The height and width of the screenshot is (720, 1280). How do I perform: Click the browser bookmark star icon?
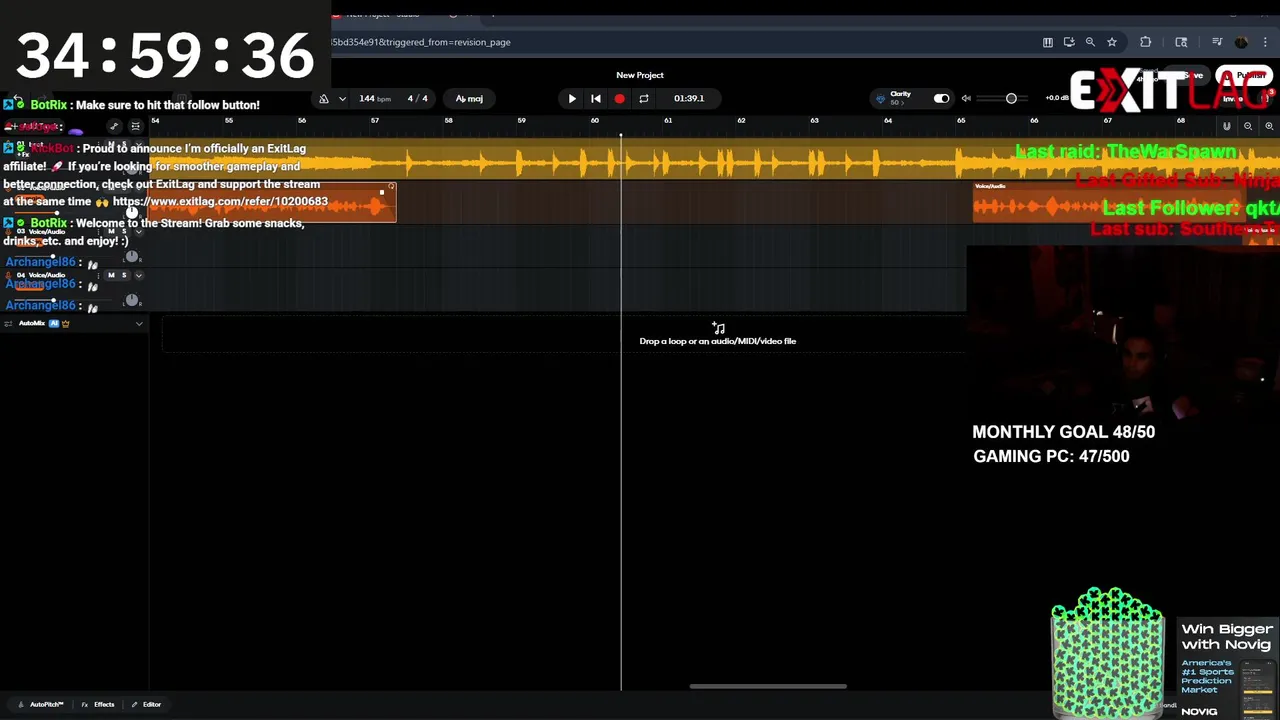pyautogui.click(x=1112, y=42)
